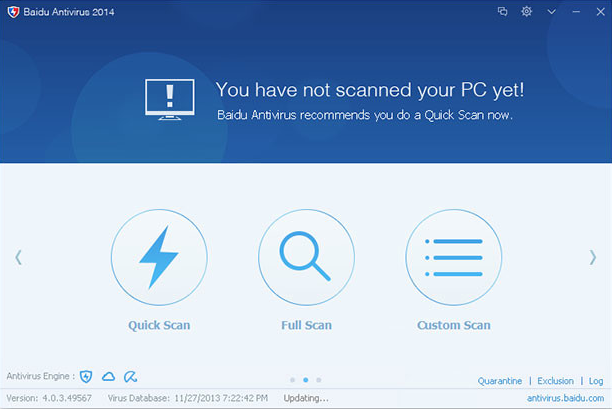Viewport: 612px width, 409px height.
Task: Click the Custom Scan label
Action: click(x=454, y=325)
